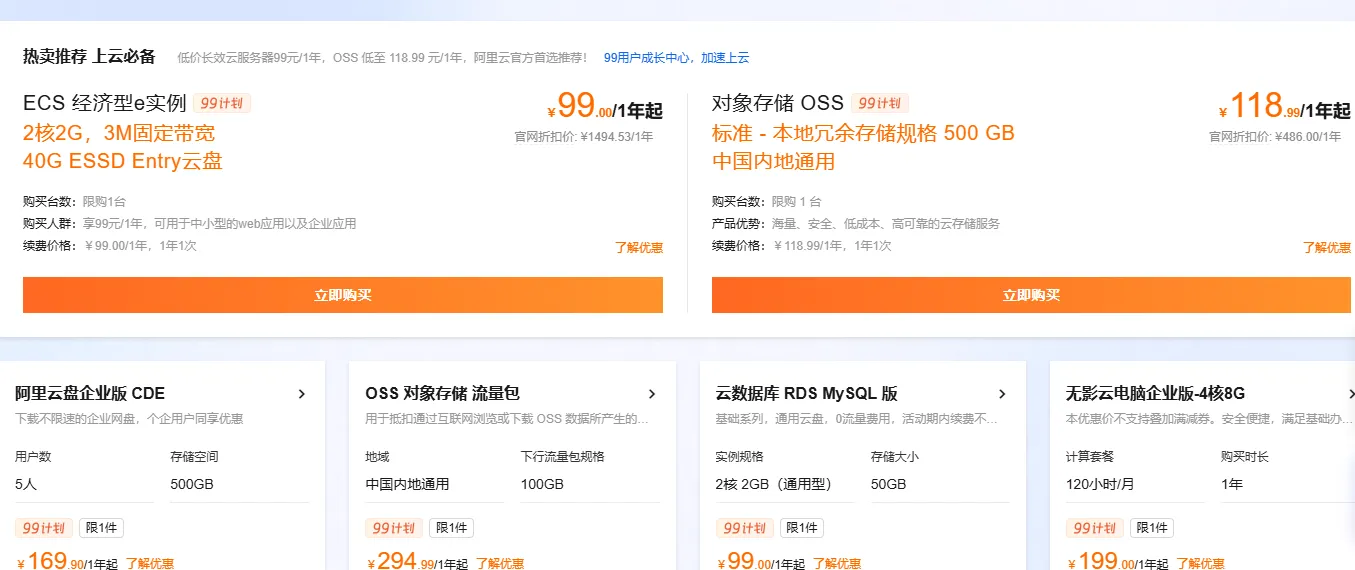Open 了解优惠 in the OSS 500 GB card

pos(1327,247)
